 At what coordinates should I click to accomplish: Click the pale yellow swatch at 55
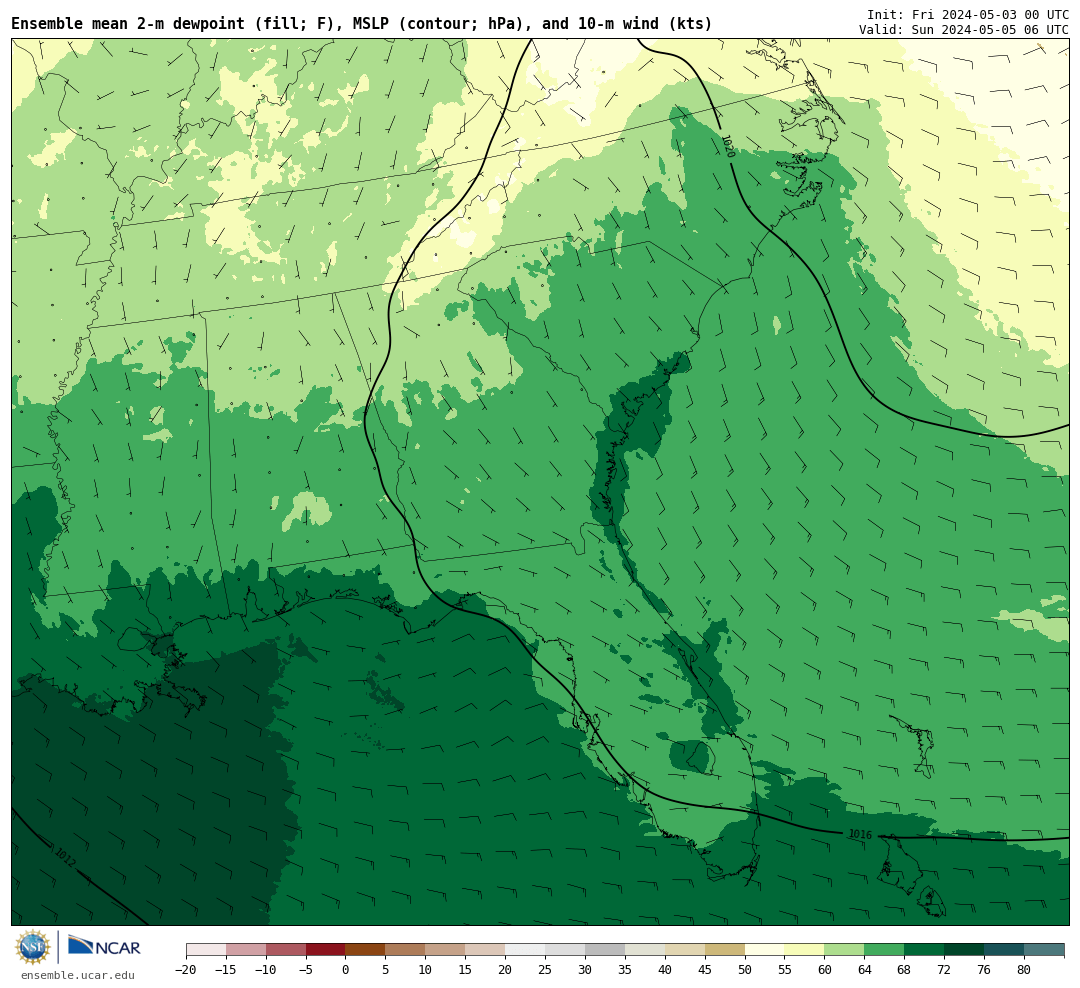pyautogui.click(x=804, y=950)
